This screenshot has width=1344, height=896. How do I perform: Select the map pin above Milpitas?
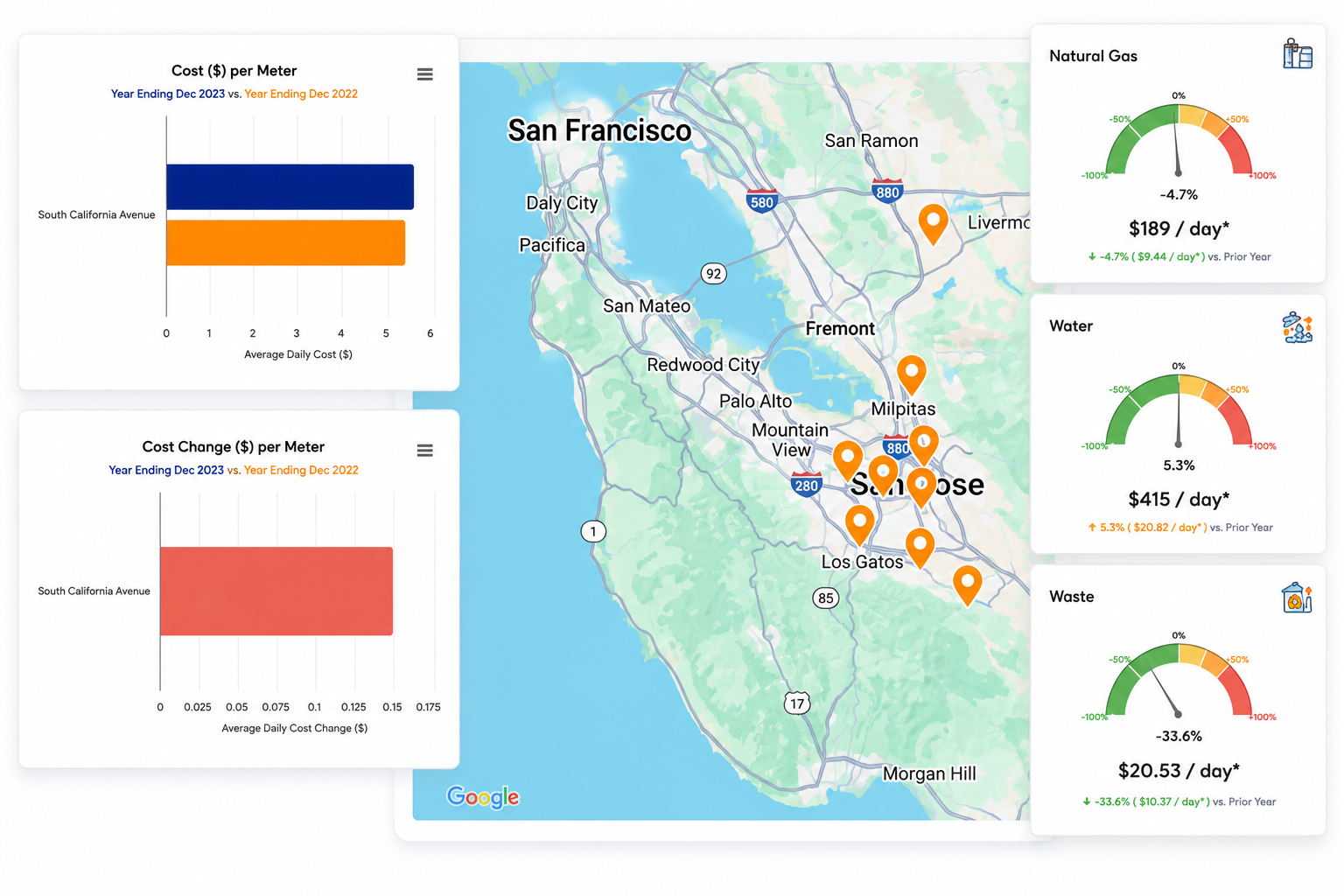coord(912,376)
